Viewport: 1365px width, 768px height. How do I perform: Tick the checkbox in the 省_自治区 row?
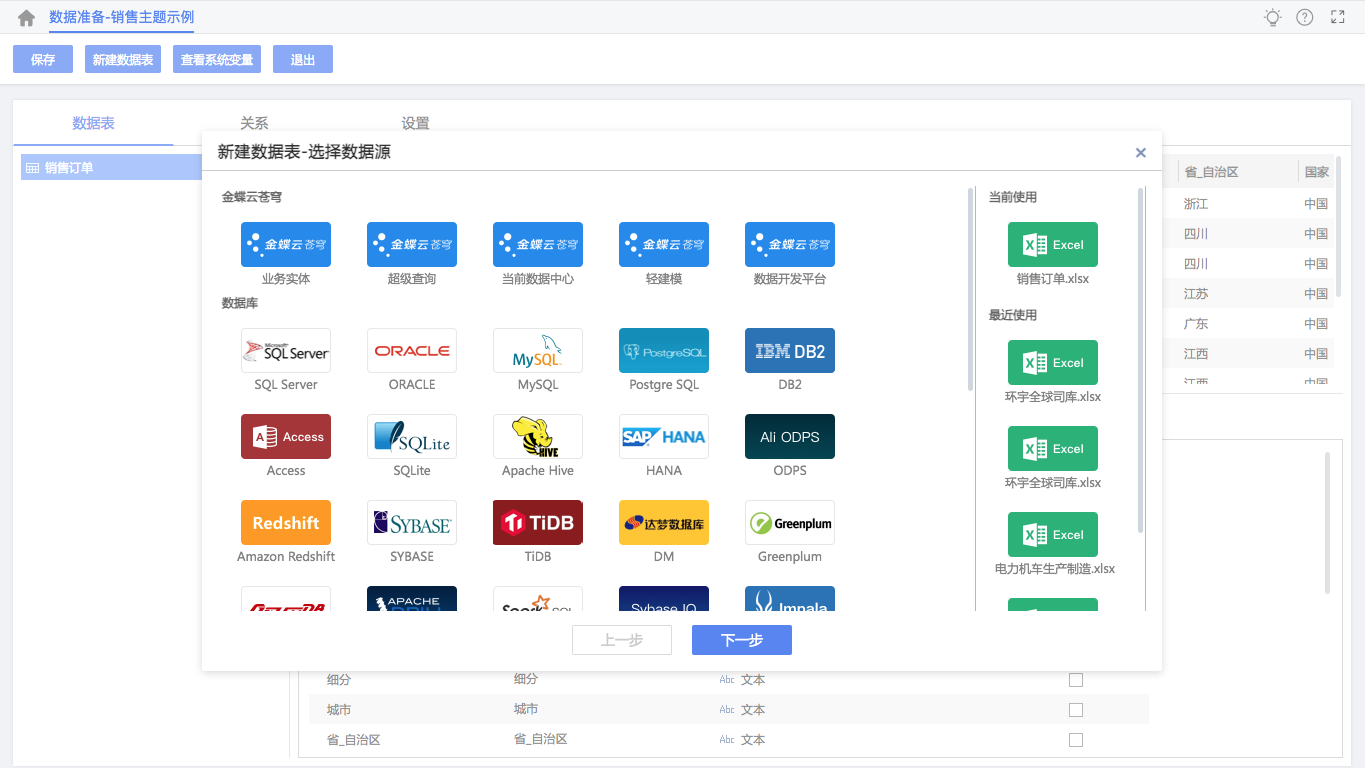pos(1076,740)
